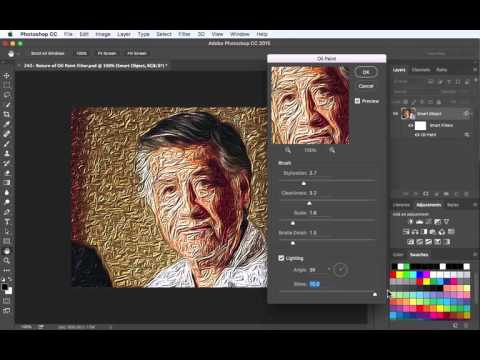
Task: Click the Shine value input field
Action: pos(314,284)
